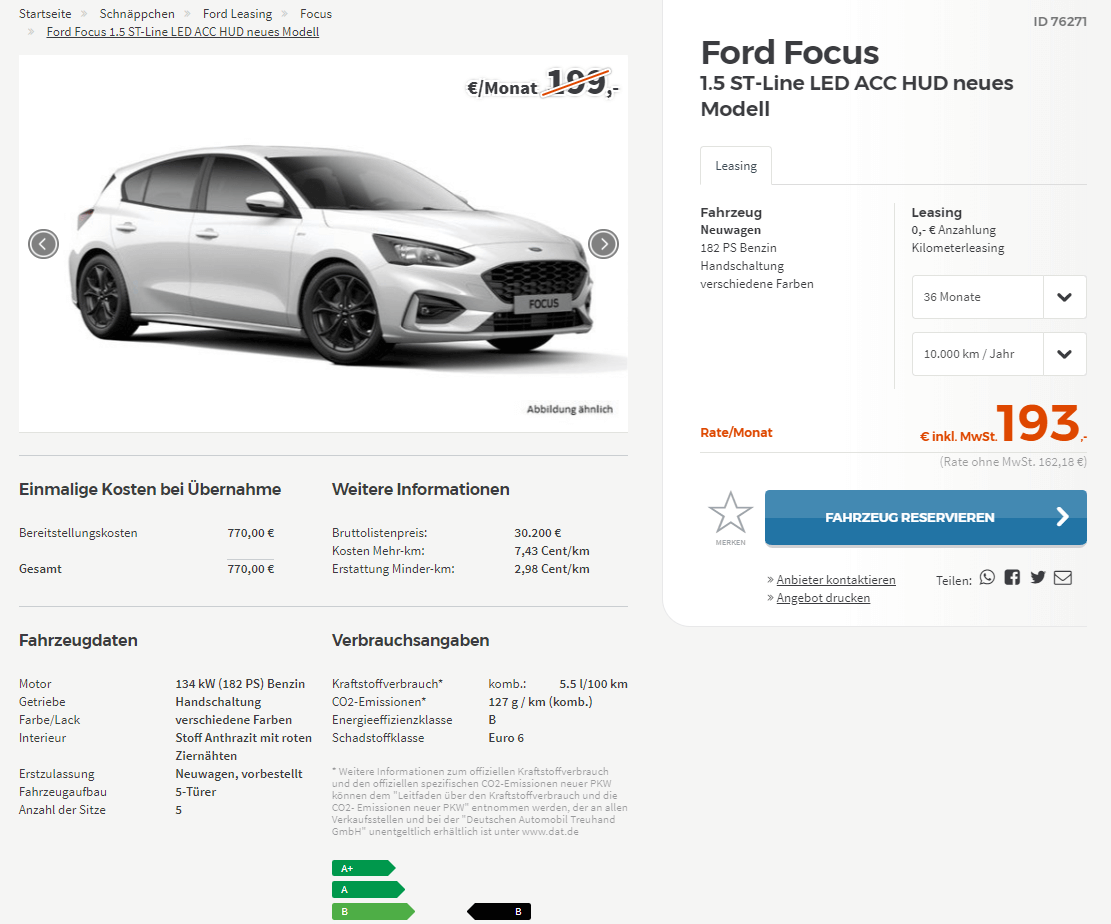
Task: Click the 5.5 l/100 km consumption value
Action: coord(594,684)
